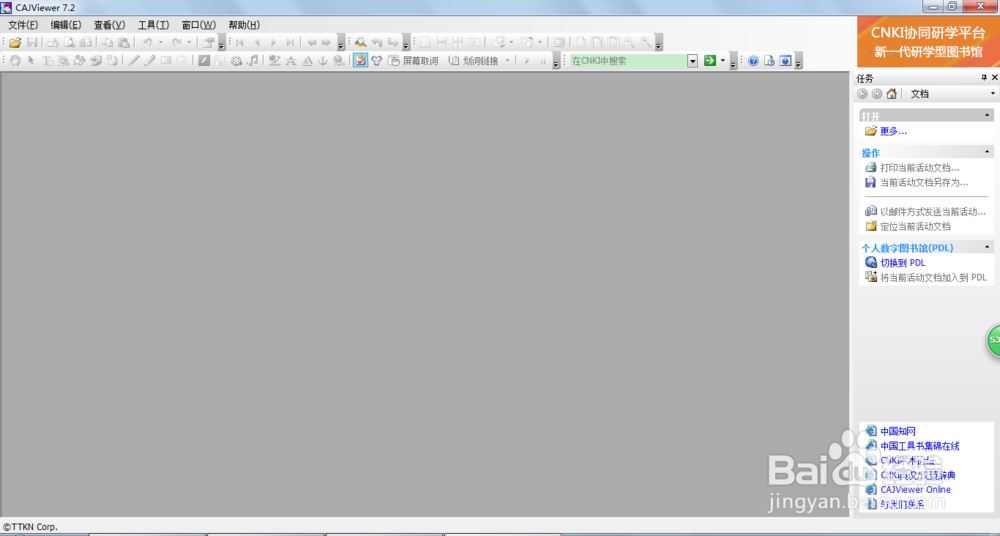Collapse the 操作 section
The height and width of the screenshot is (536, 1000).
[988, 152]
